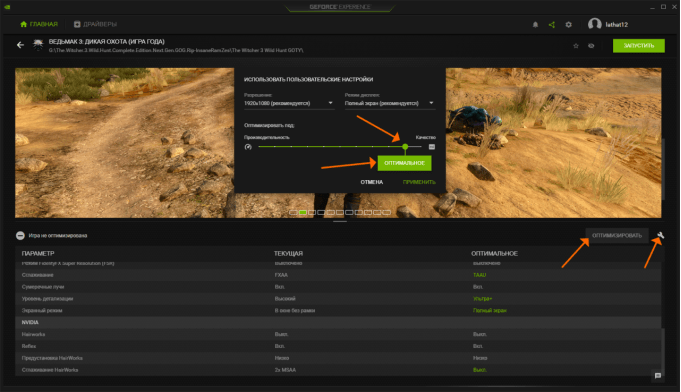Click the TAAU optimal value
The width and height of the screenshot is (681, 392).
pyautogui.click(x=479, y=275)
